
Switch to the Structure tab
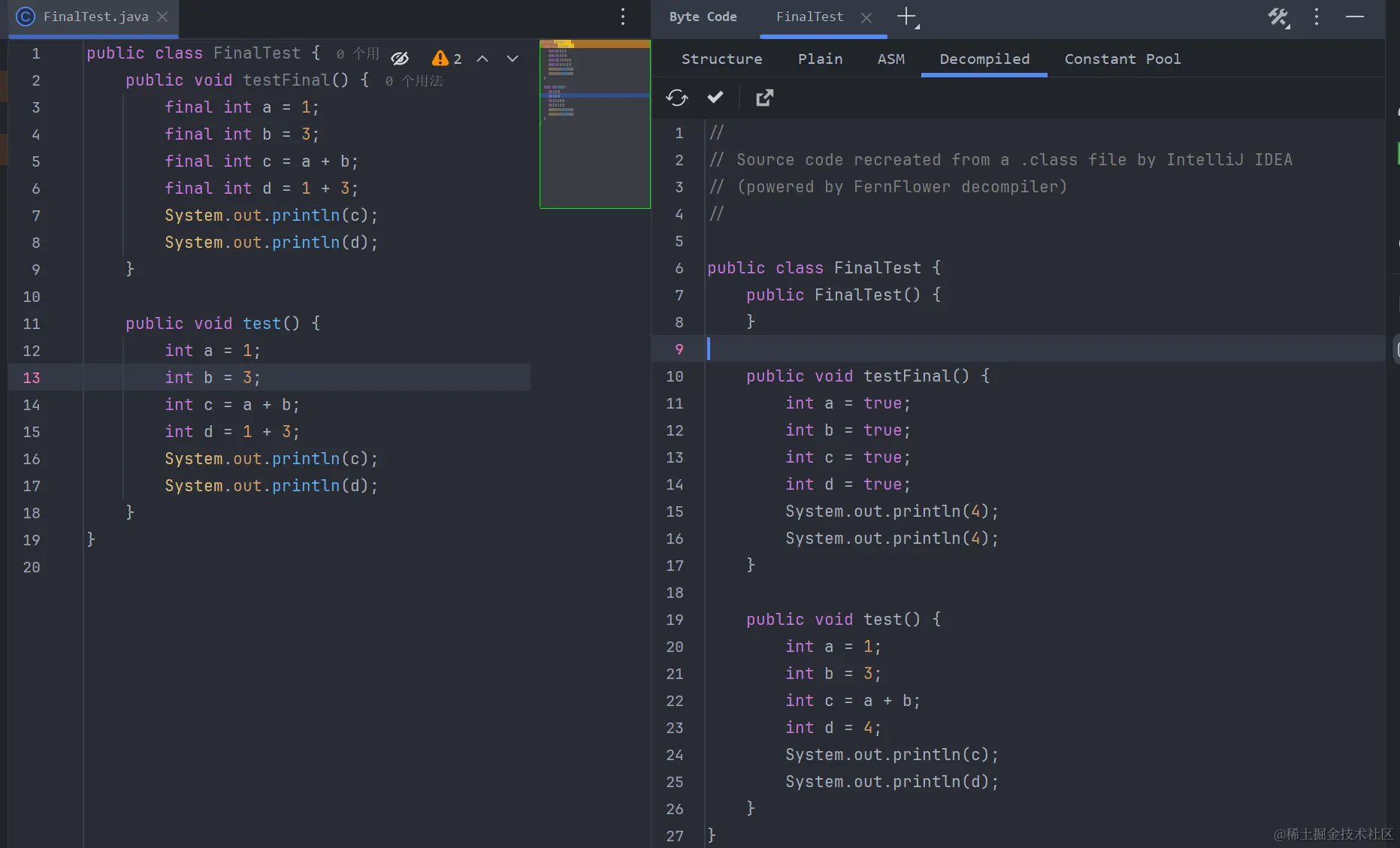(x=721, y=59)
